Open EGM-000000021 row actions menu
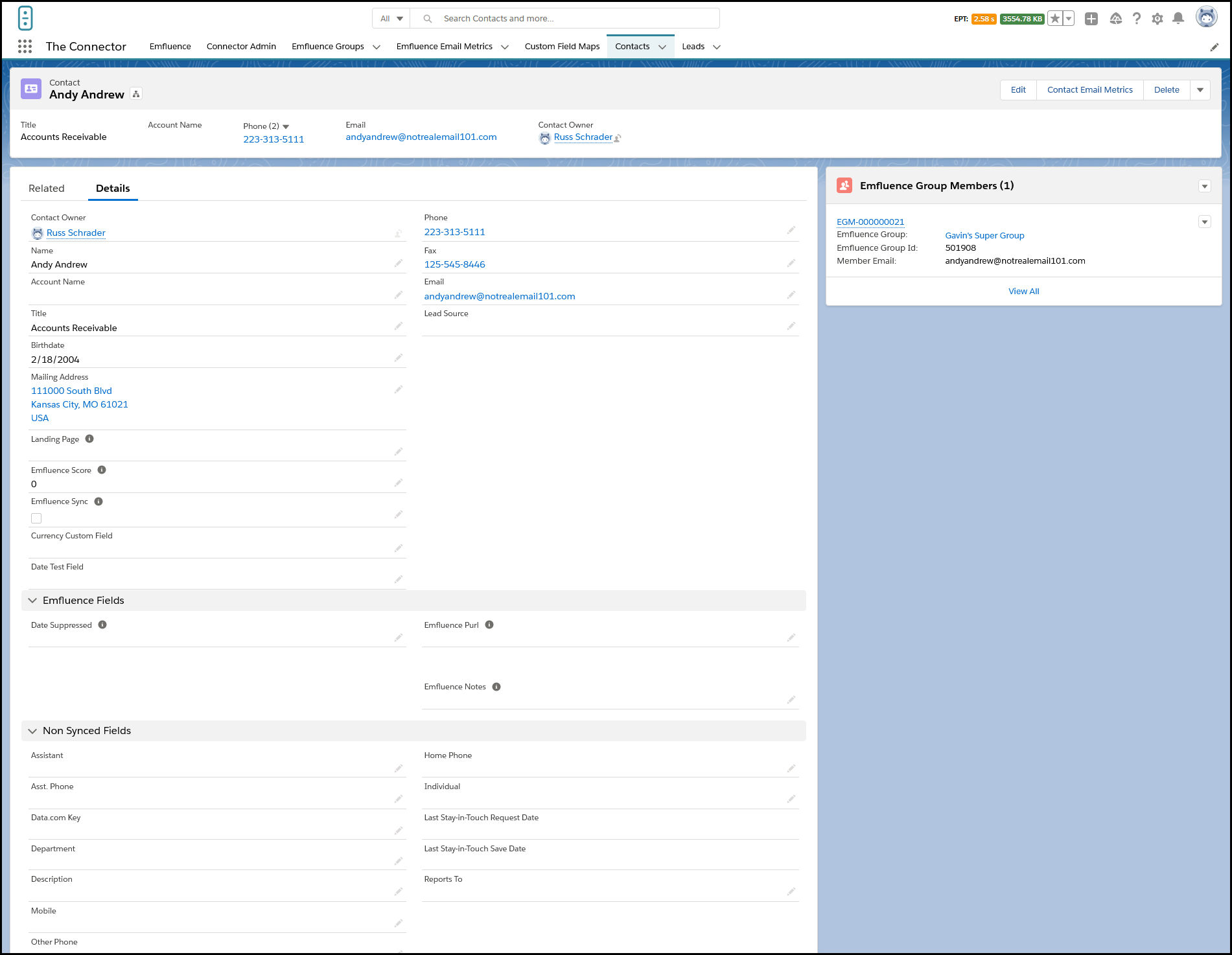 pyautogui.click(x=1205, y=222)
